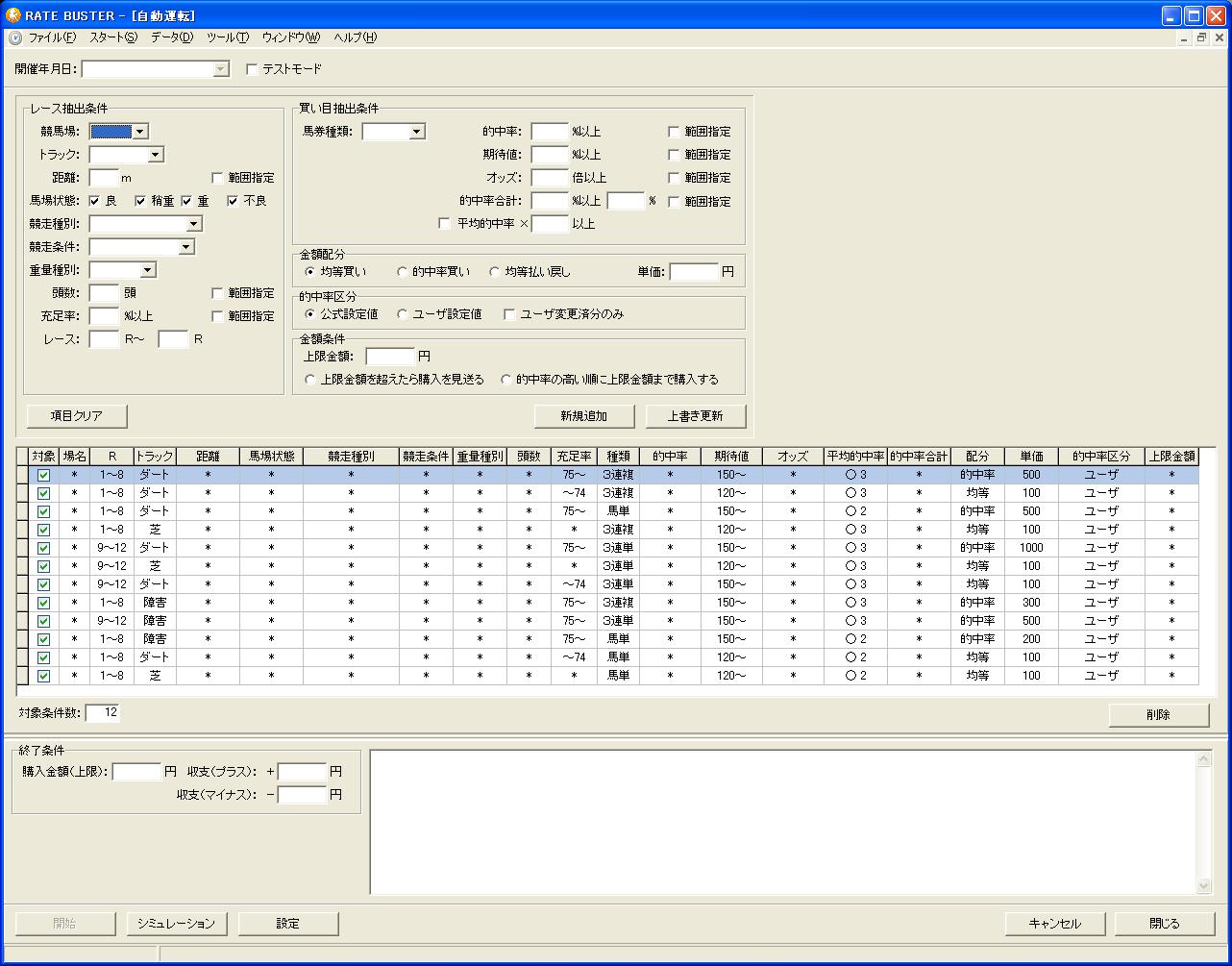
Task: Select the ユーザ設定値 radio button
Action: click(403, 314)
